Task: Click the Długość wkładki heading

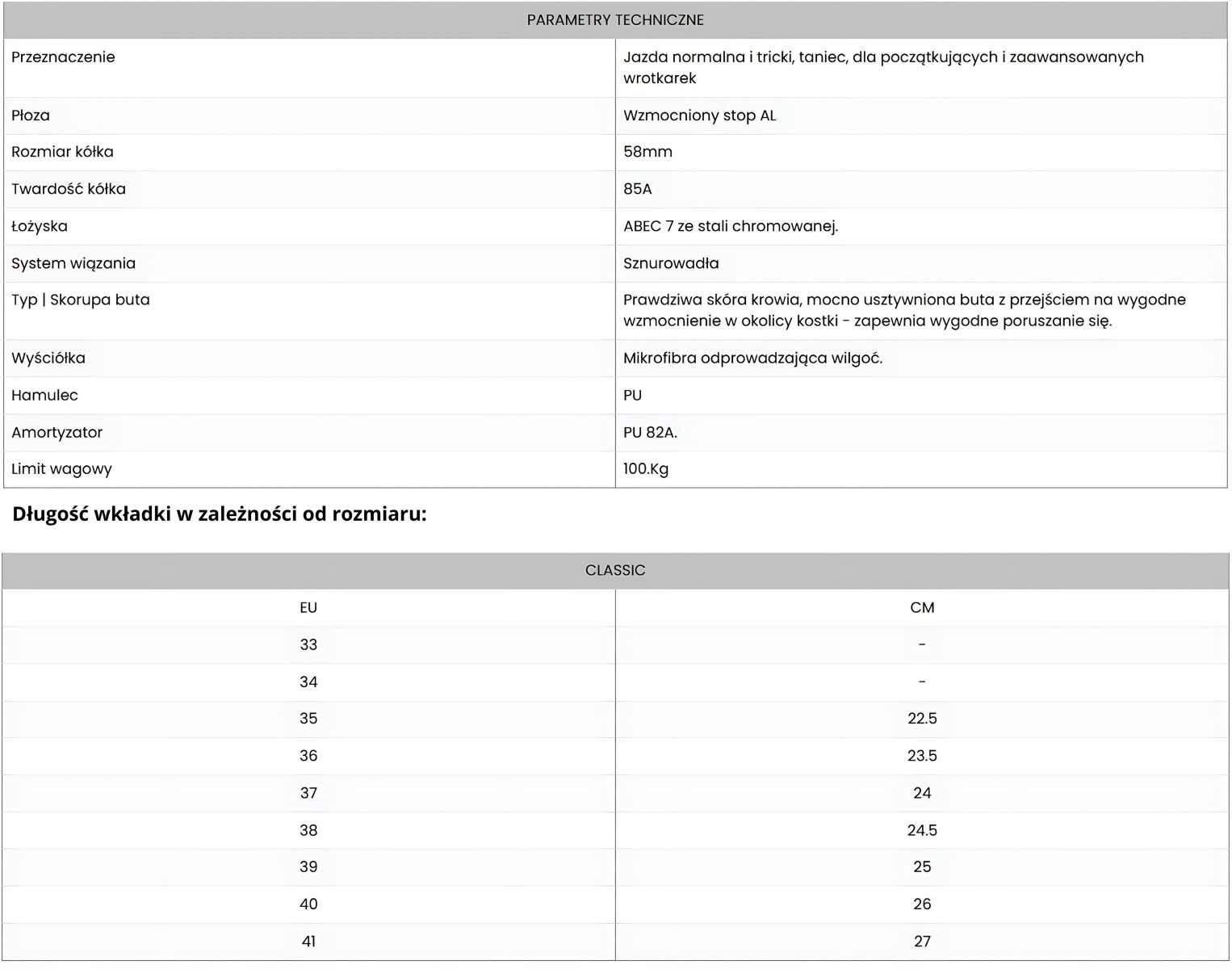Action: coord(219,514)
